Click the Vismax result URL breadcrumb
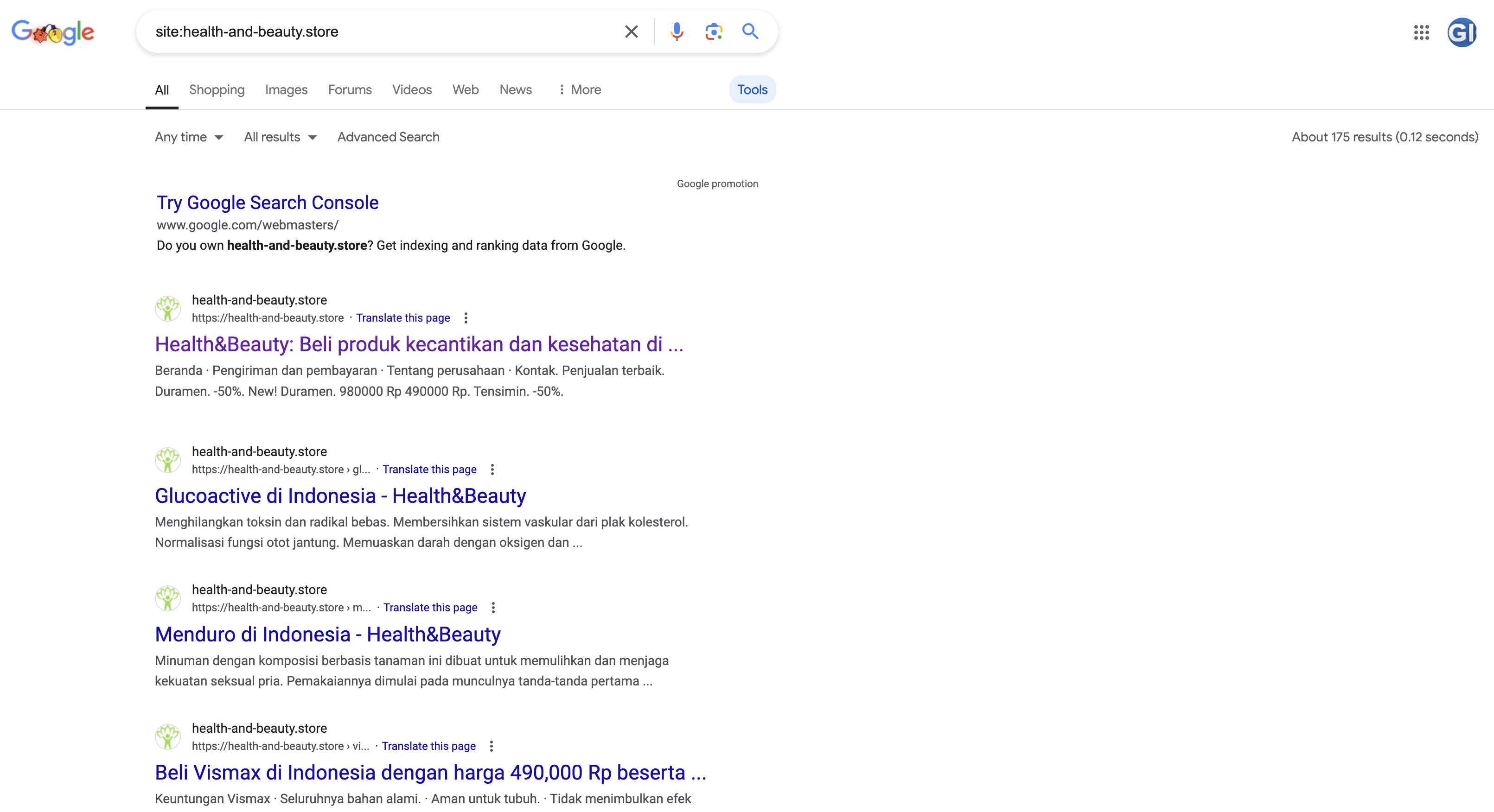The image size is (1494, 812). [281, 746]
